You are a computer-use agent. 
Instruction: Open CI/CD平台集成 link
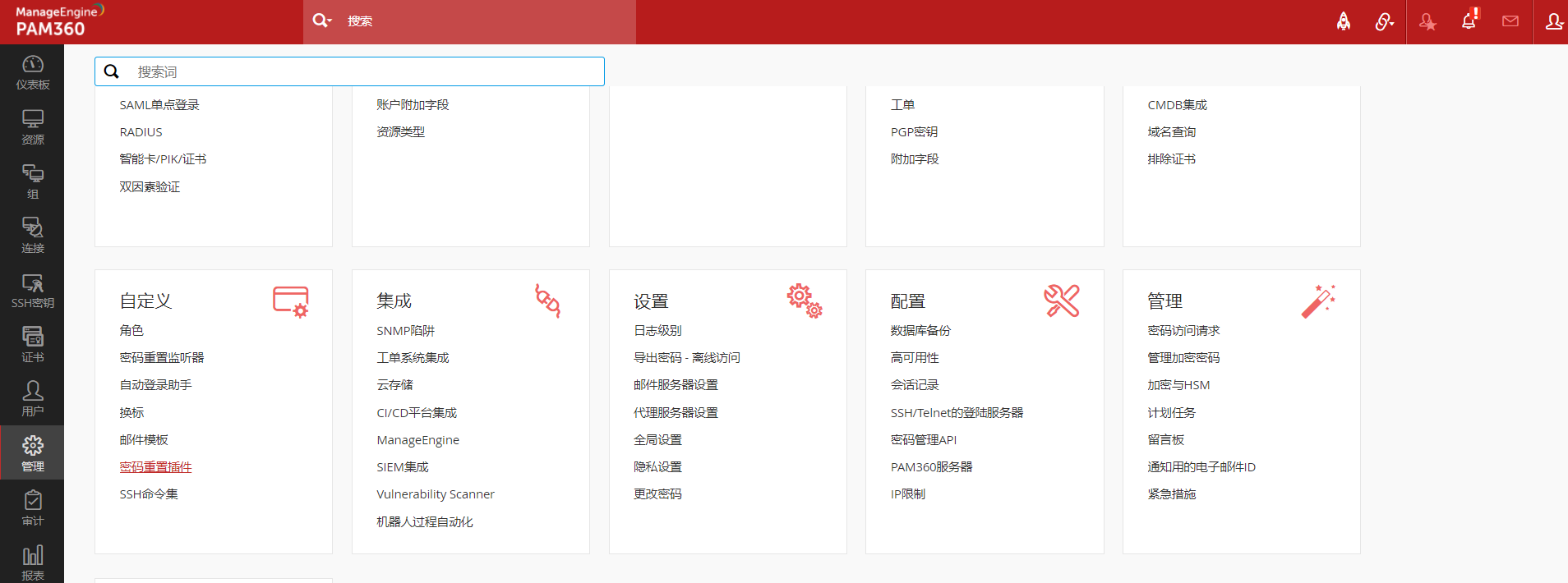(417, 413)
